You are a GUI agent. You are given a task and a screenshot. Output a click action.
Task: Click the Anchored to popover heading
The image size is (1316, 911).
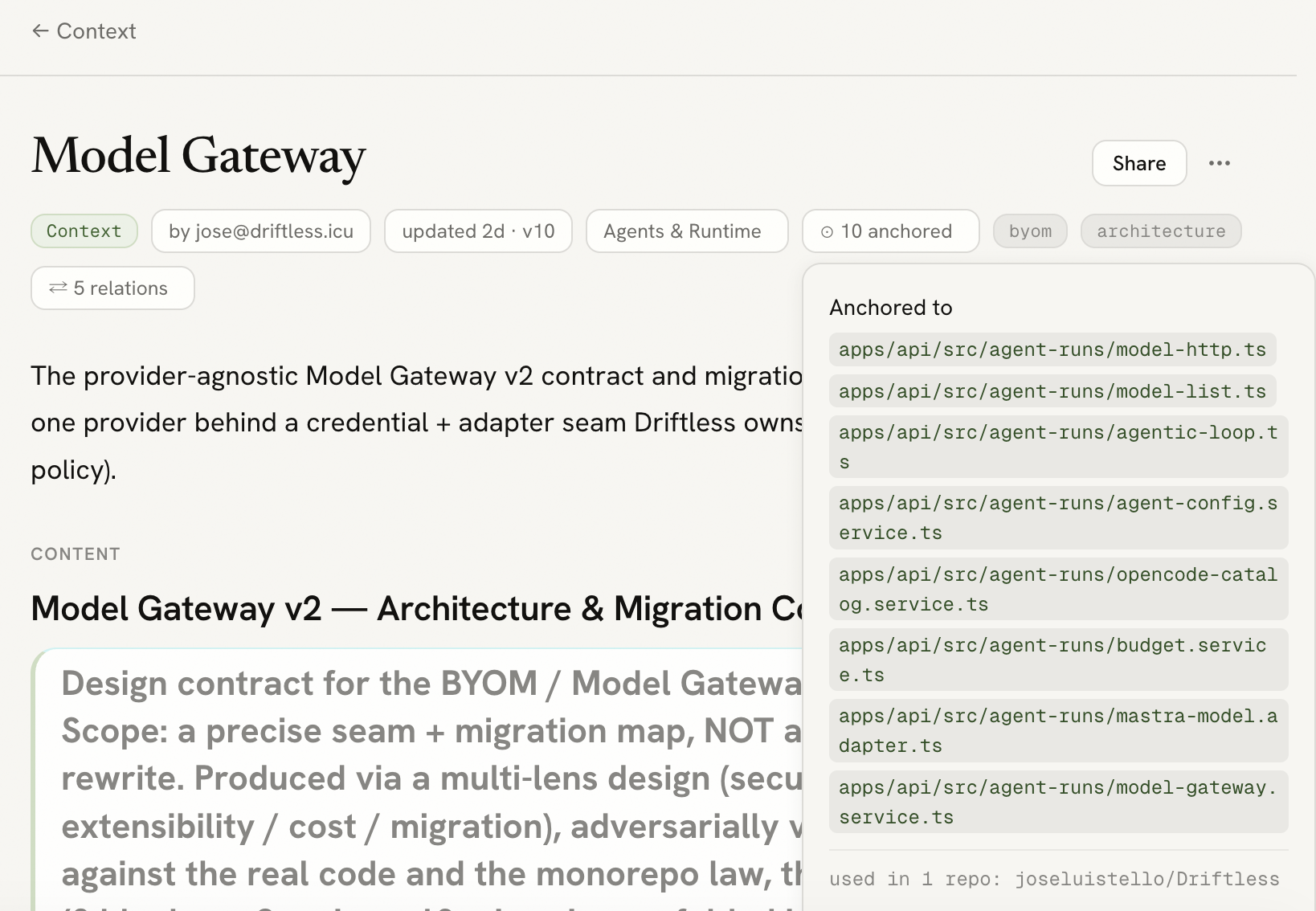[891, 308]
